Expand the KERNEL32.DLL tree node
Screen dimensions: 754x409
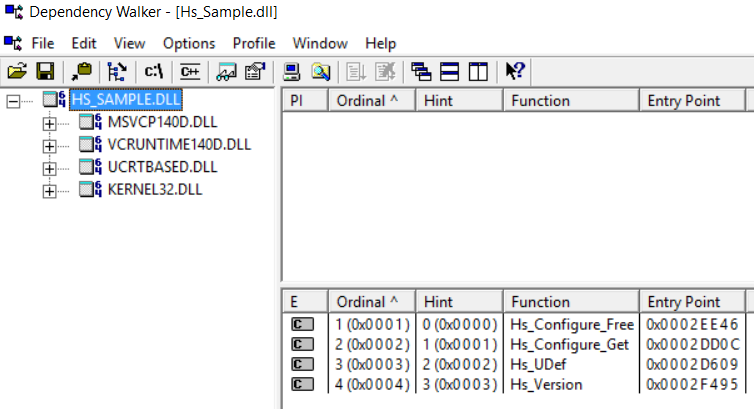click(49, 191)
